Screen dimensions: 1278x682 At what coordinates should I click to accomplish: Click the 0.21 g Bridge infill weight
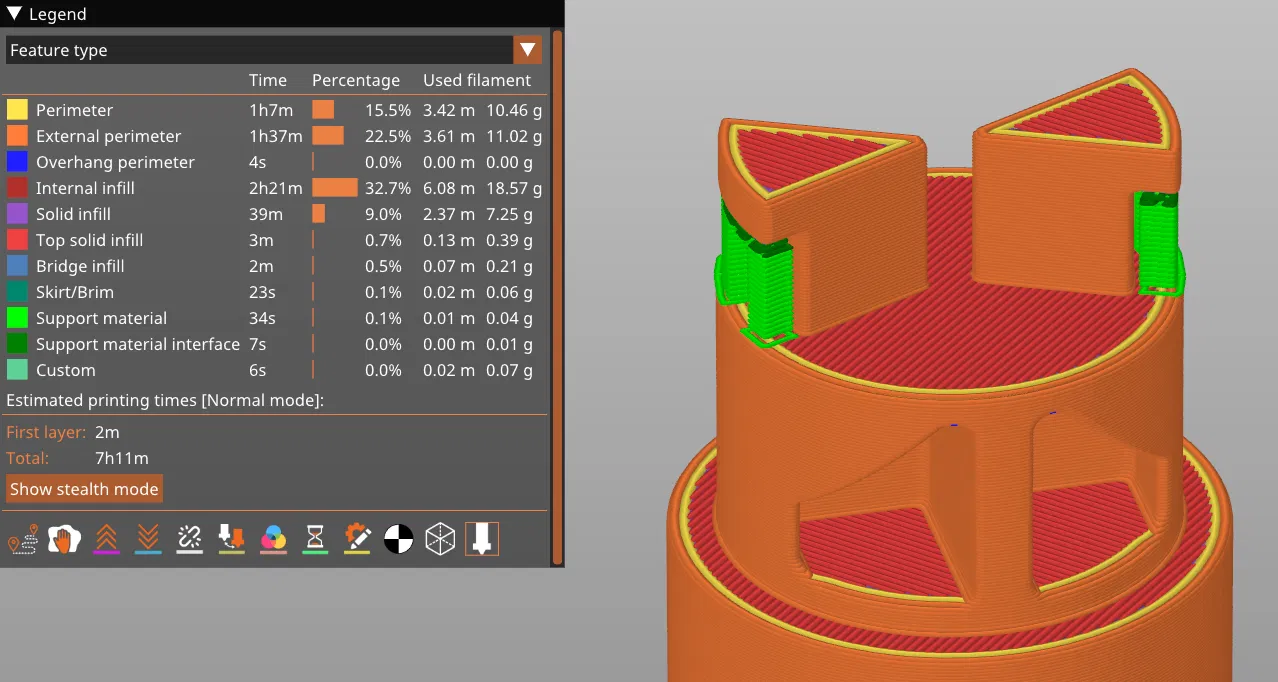(x=509, y=266)
